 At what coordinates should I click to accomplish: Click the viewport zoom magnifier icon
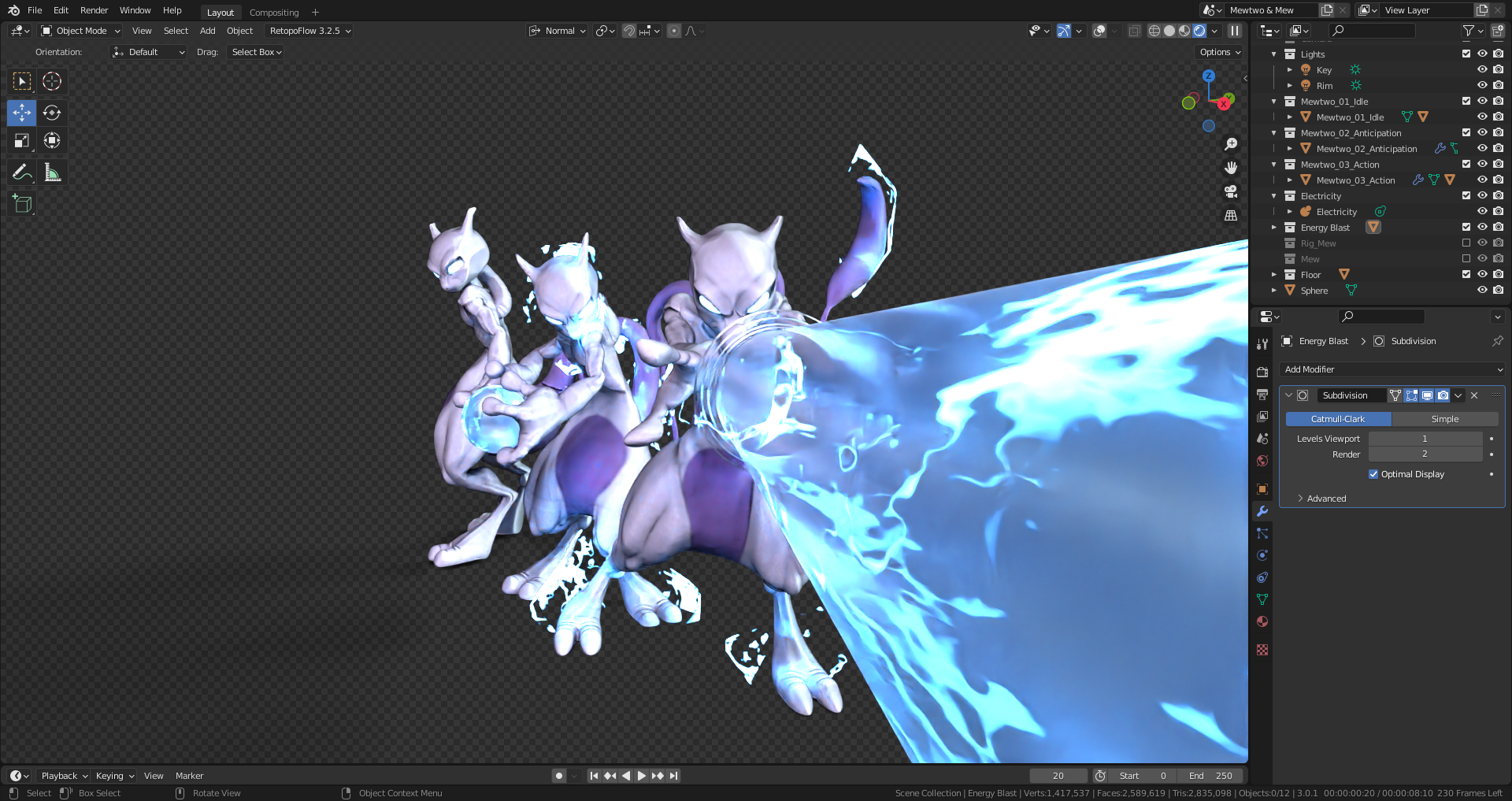(1231, 144)
